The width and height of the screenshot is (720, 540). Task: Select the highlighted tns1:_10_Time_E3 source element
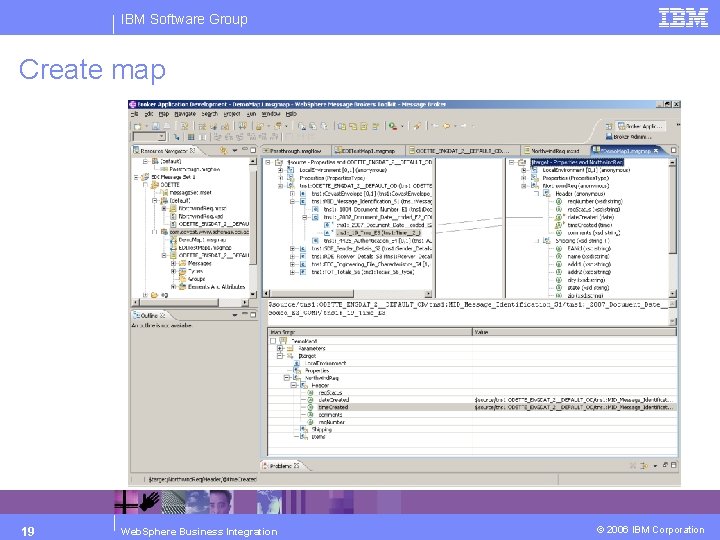pos(378,233)
